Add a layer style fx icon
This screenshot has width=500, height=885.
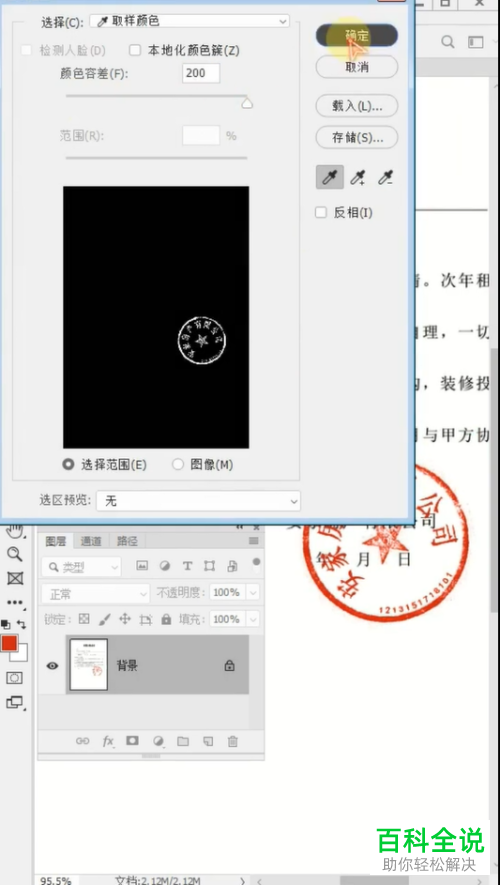[108, 741]
